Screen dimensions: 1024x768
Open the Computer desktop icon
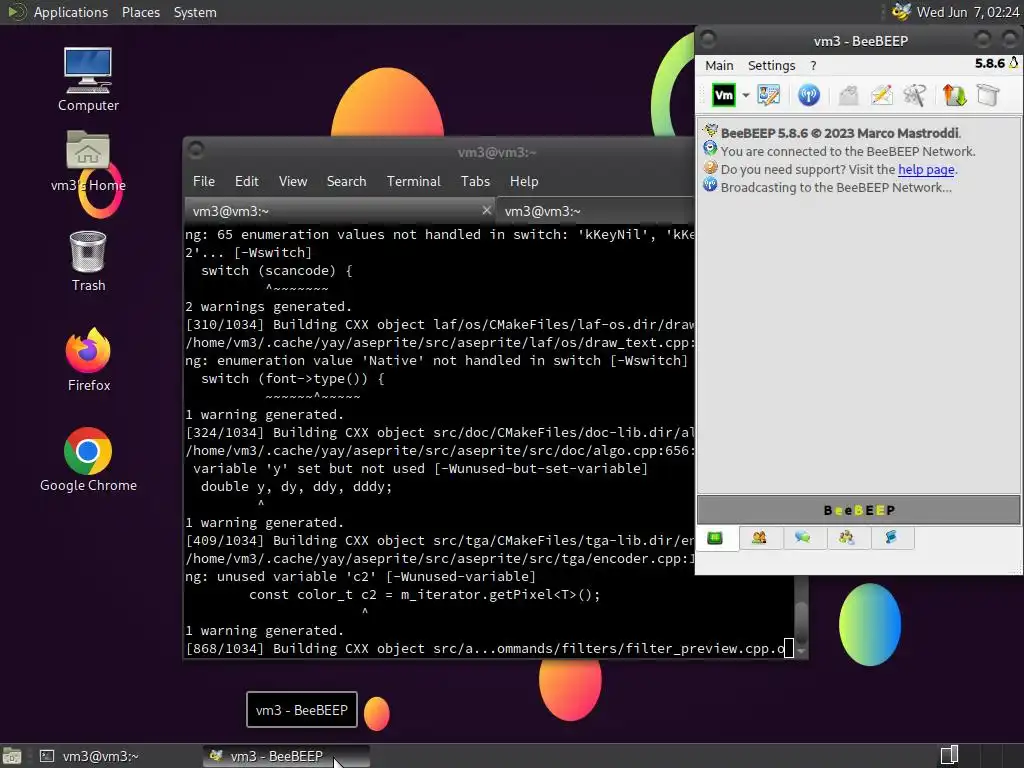pyautogui.click(x=88, y=80)
